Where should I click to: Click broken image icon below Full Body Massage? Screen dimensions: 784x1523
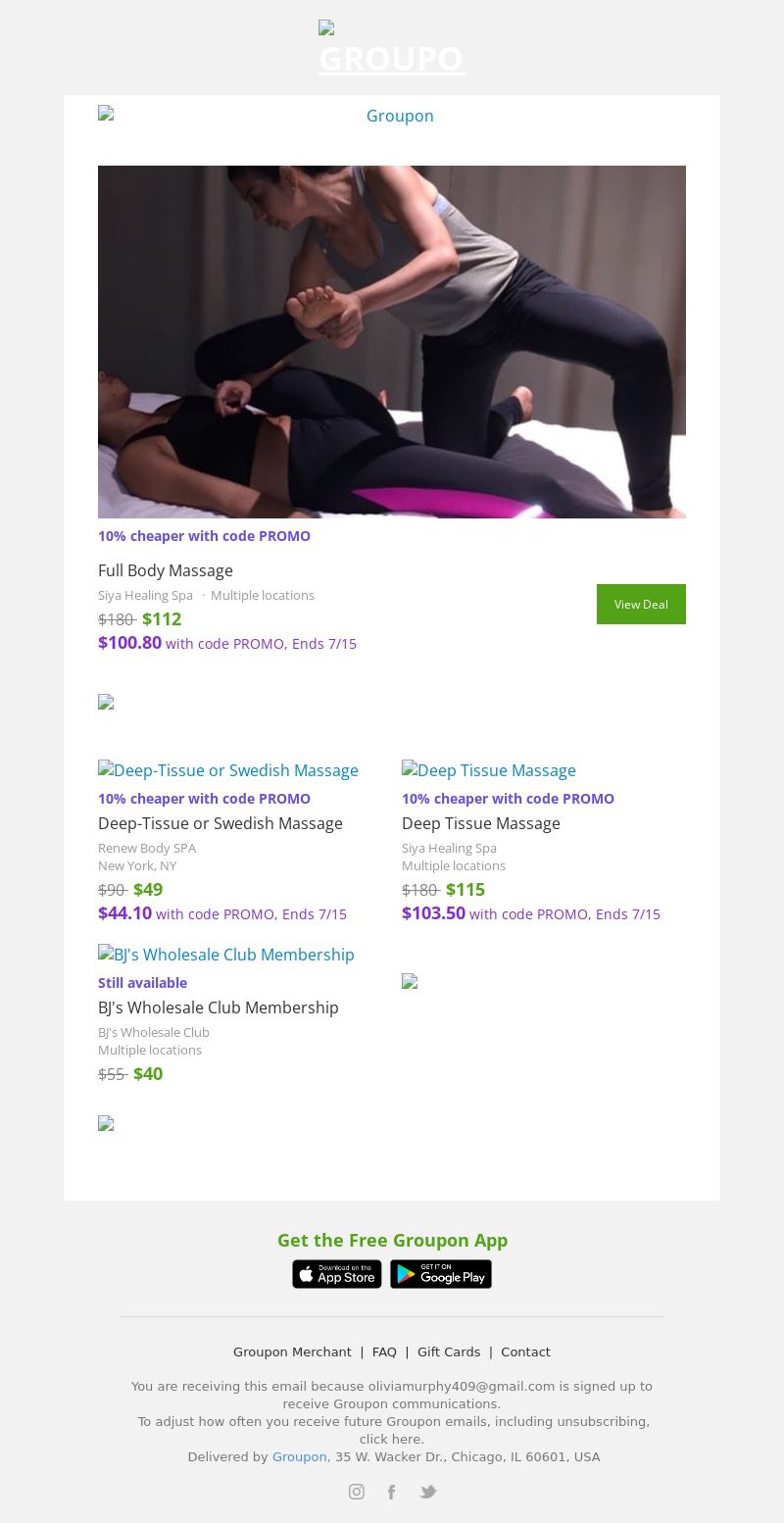point(106,702)
